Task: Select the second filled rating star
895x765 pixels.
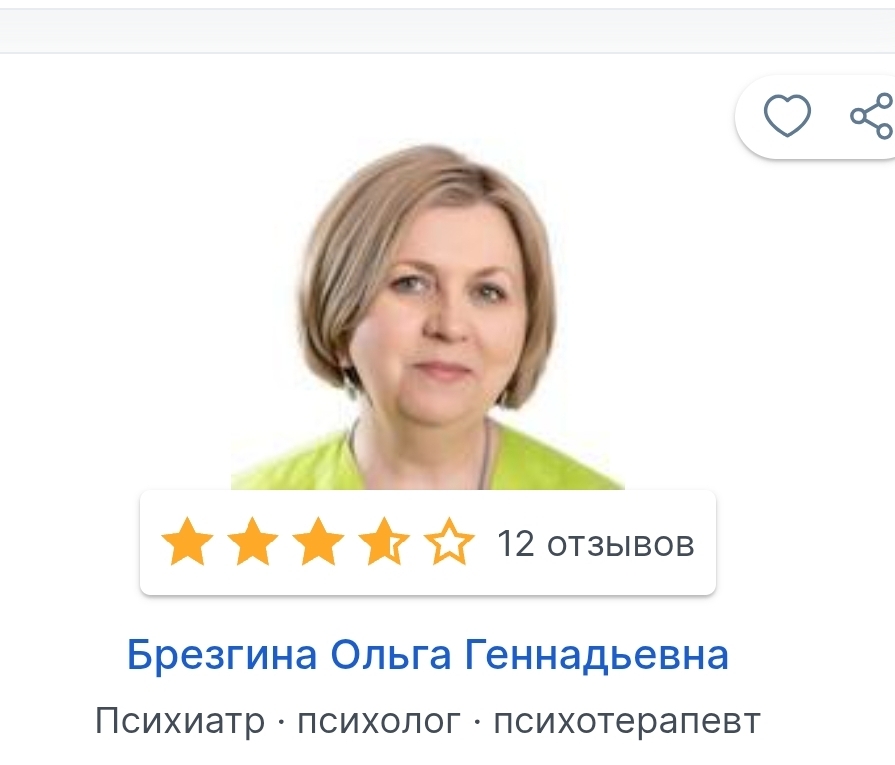Action: click(253, 542)
